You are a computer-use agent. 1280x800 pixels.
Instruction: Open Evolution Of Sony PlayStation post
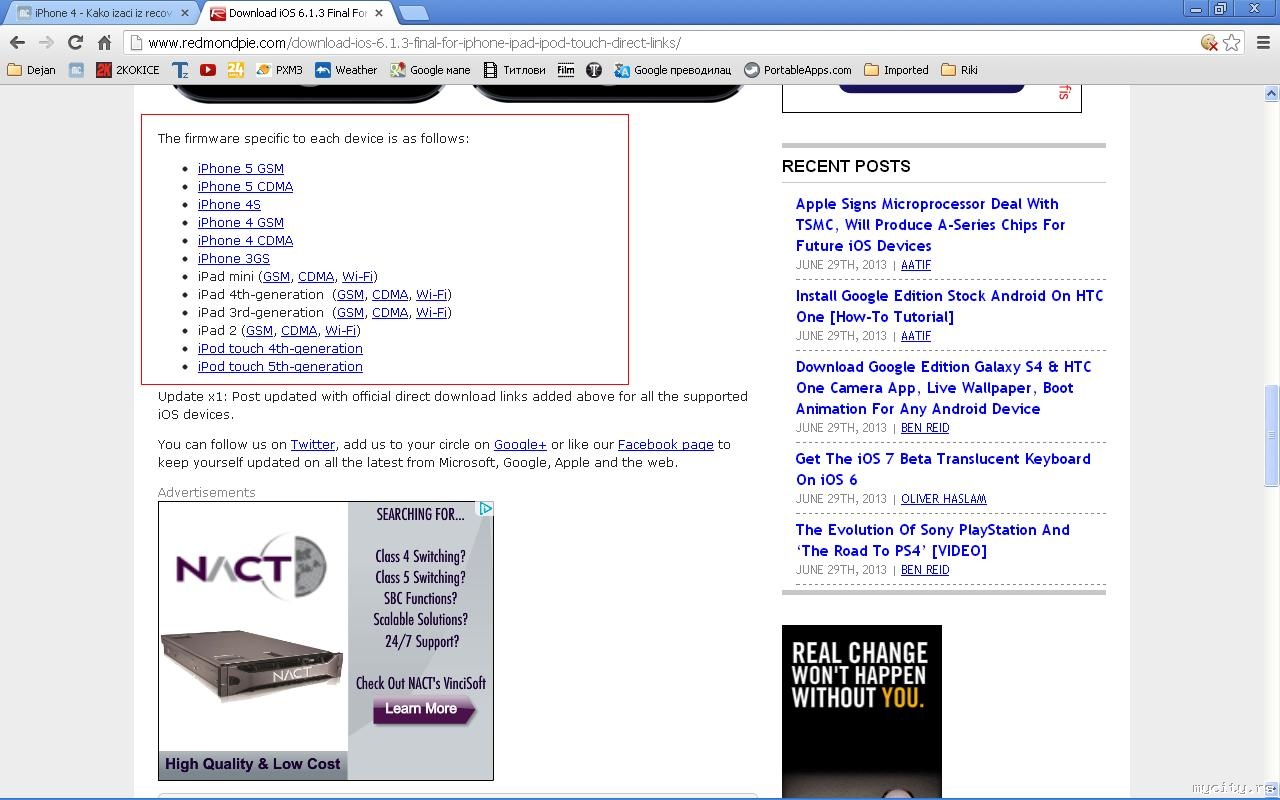click(933, 540)
